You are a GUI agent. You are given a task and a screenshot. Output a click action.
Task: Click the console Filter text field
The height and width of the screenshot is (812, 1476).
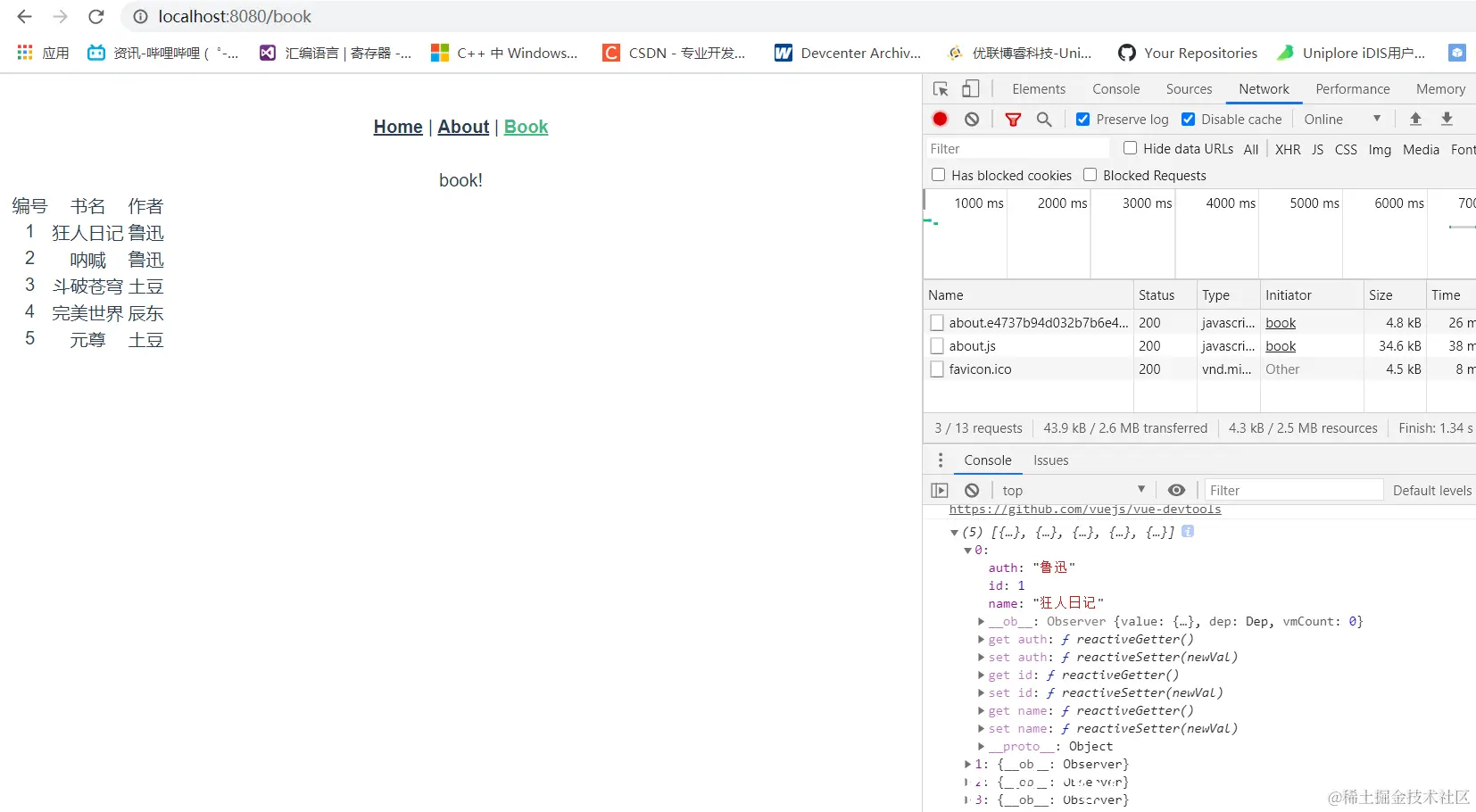click(x=1294, y=490)
